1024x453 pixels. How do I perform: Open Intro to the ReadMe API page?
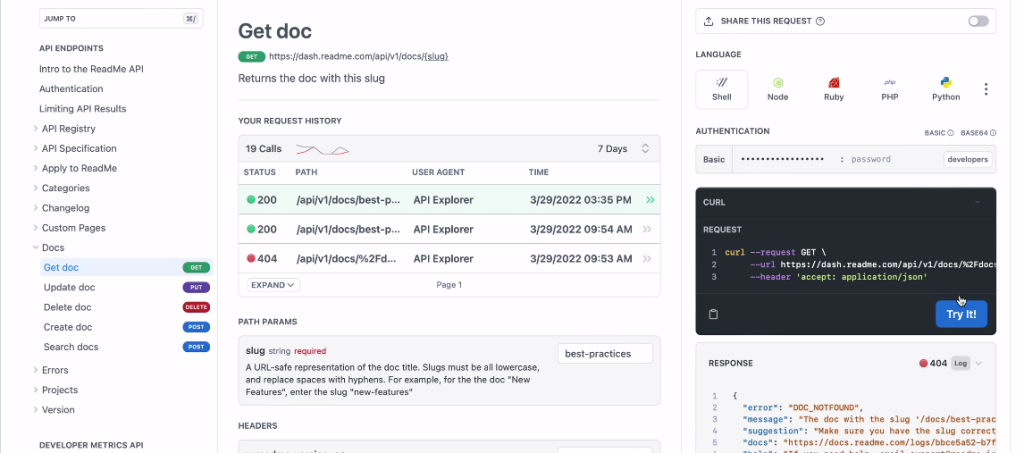point(91,69)
